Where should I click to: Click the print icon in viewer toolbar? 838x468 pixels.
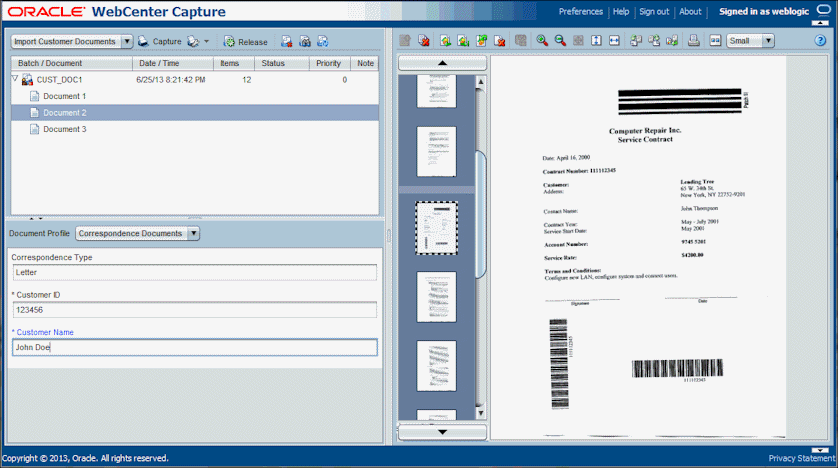(694, 41)
